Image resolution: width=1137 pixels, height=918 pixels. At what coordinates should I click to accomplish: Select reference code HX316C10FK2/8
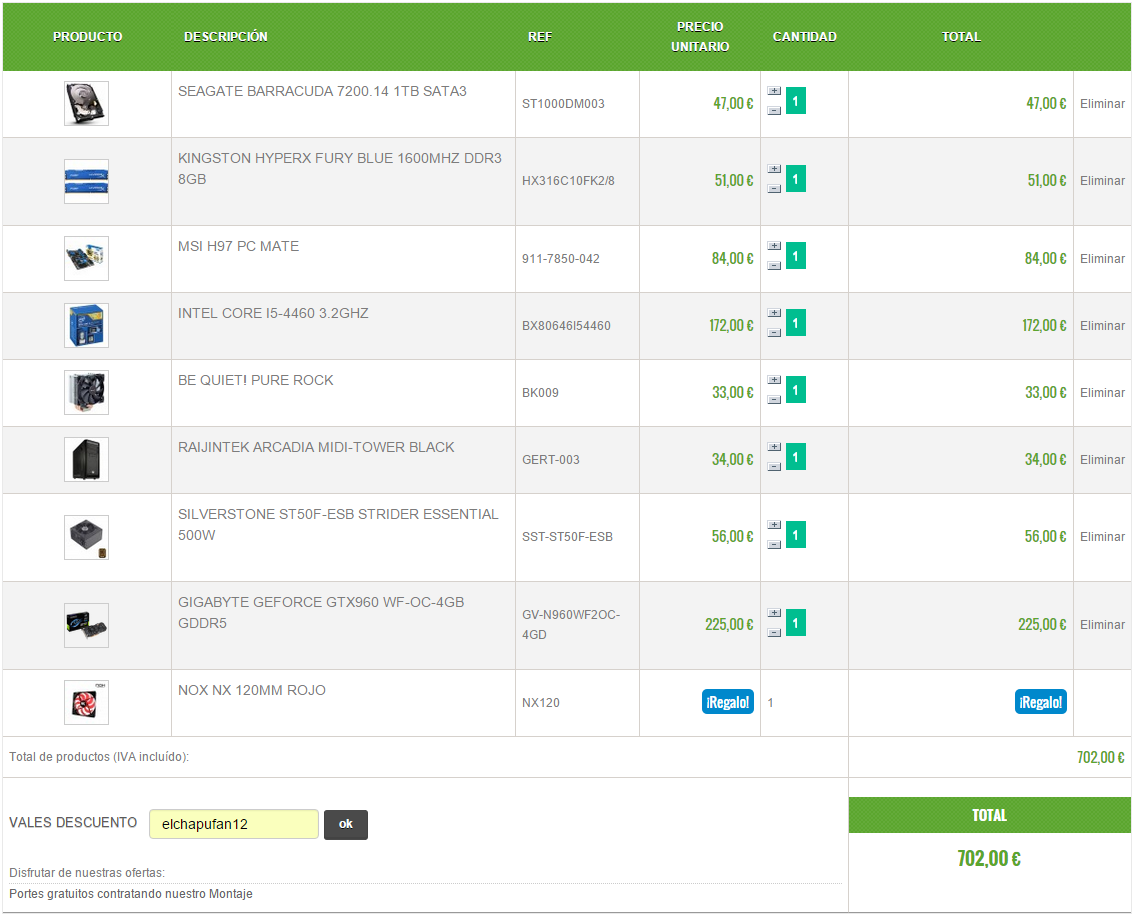[568, 181]
